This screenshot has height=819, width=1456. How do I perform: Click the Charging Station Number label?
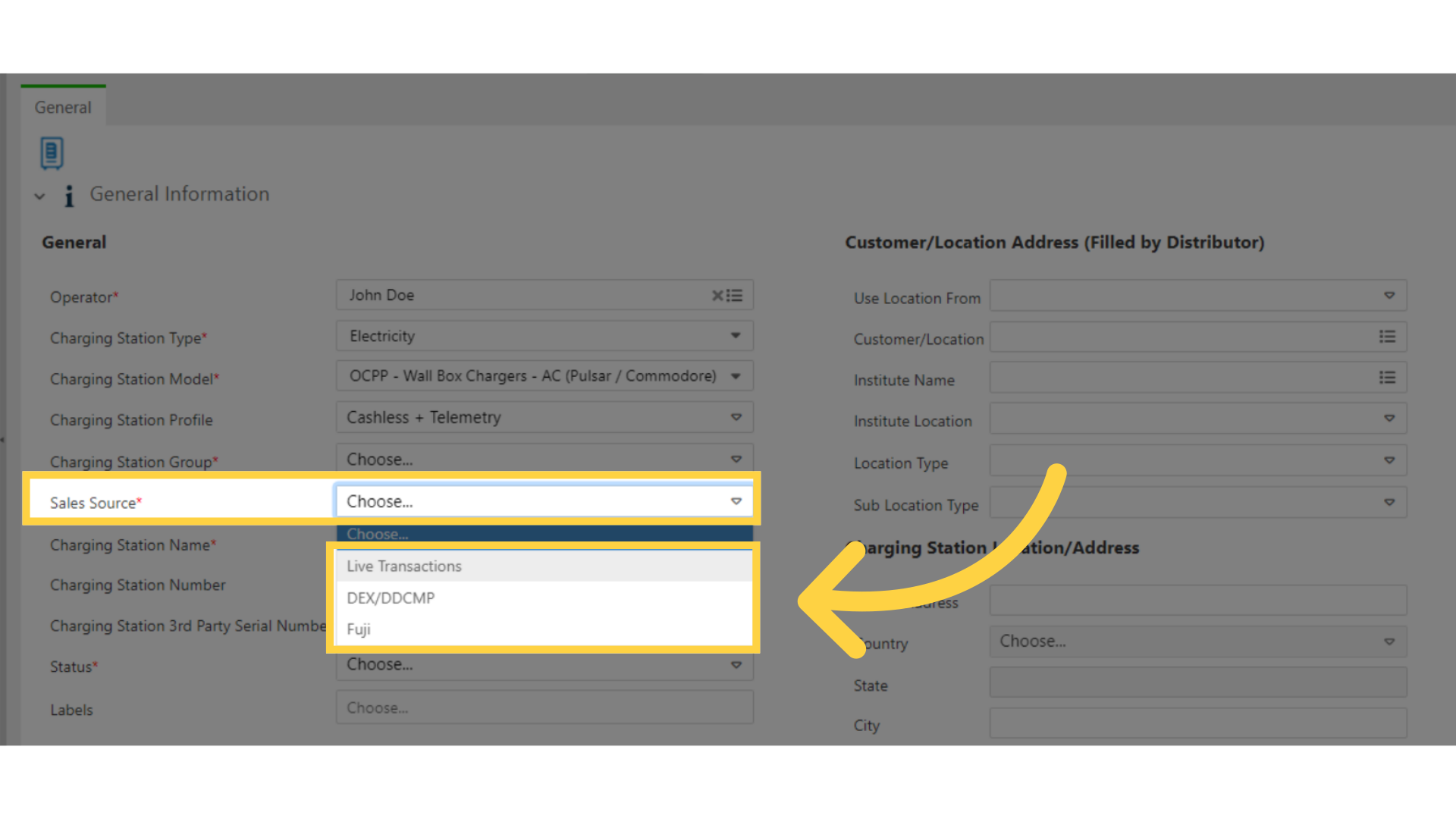[138, 585]
